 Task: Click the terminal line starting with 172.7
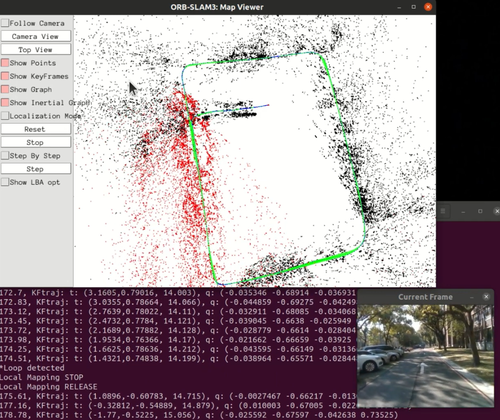pos(178,293)
